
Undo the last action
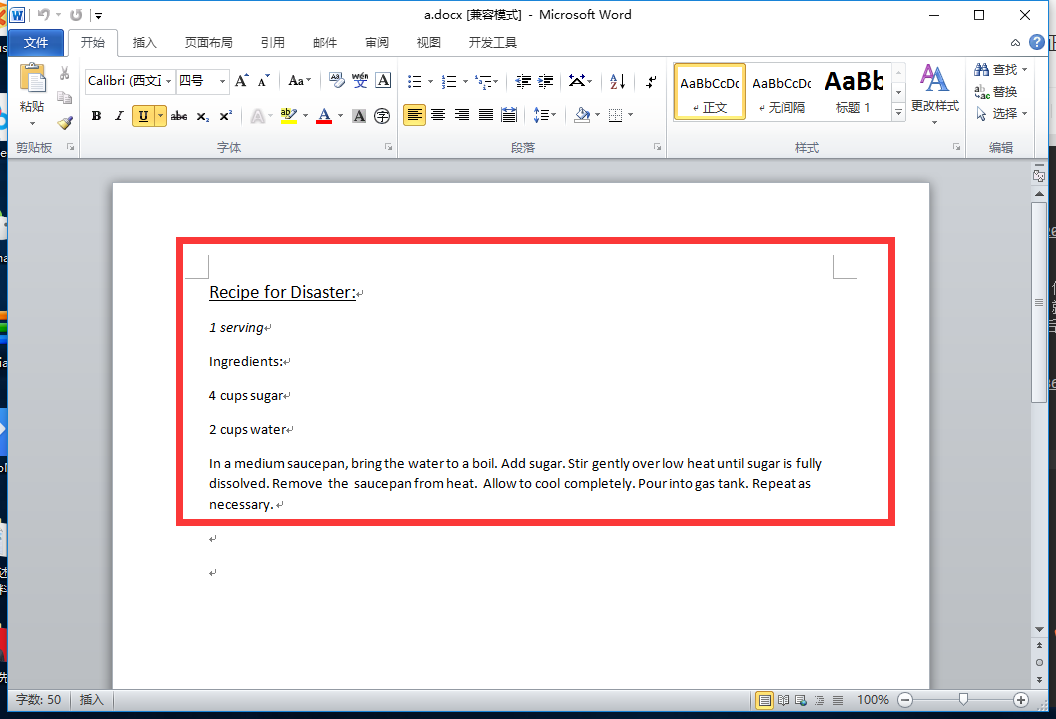tap(44, 15)
